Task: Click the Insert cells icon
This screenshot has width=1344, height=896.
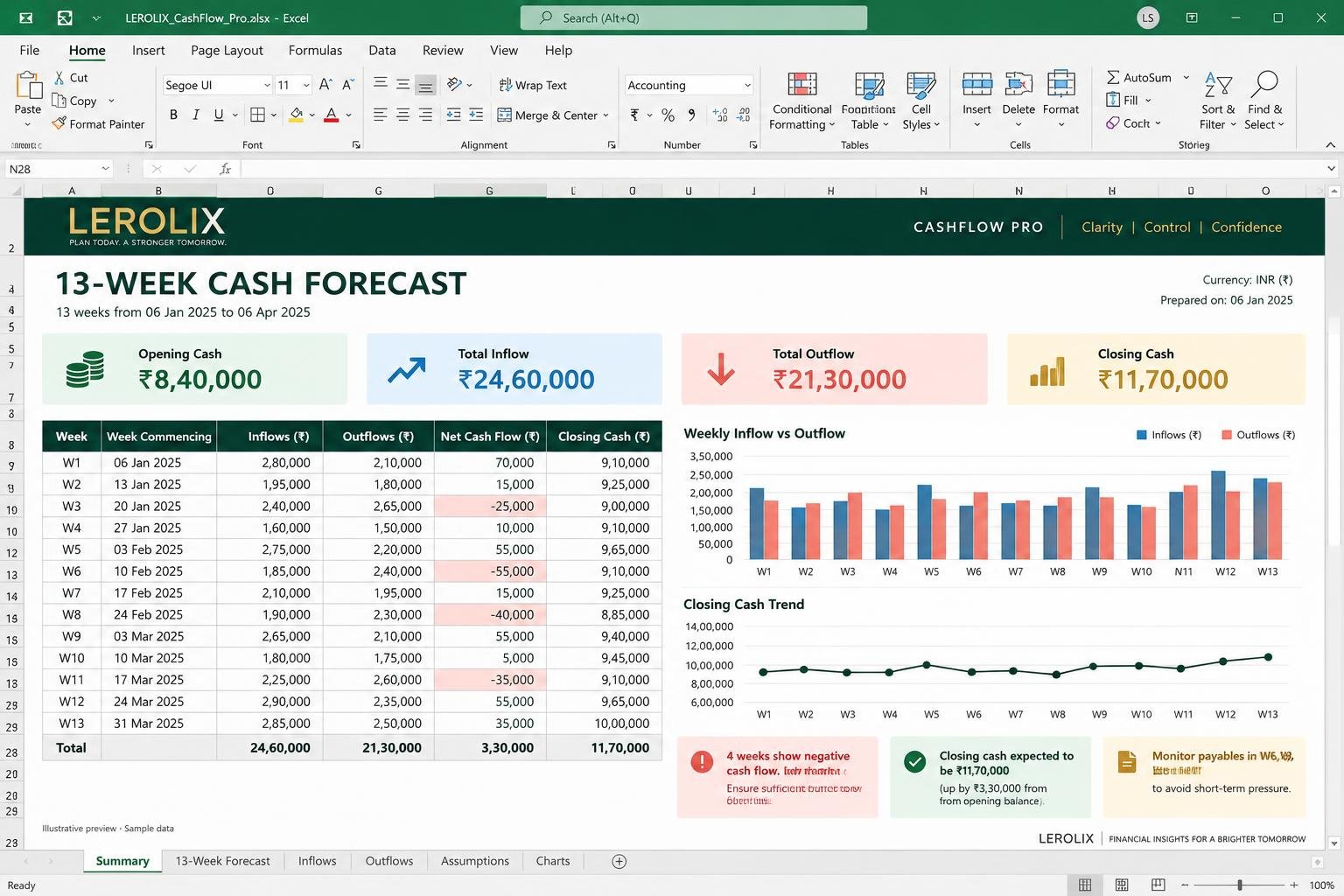Action: tap(976, 84)
